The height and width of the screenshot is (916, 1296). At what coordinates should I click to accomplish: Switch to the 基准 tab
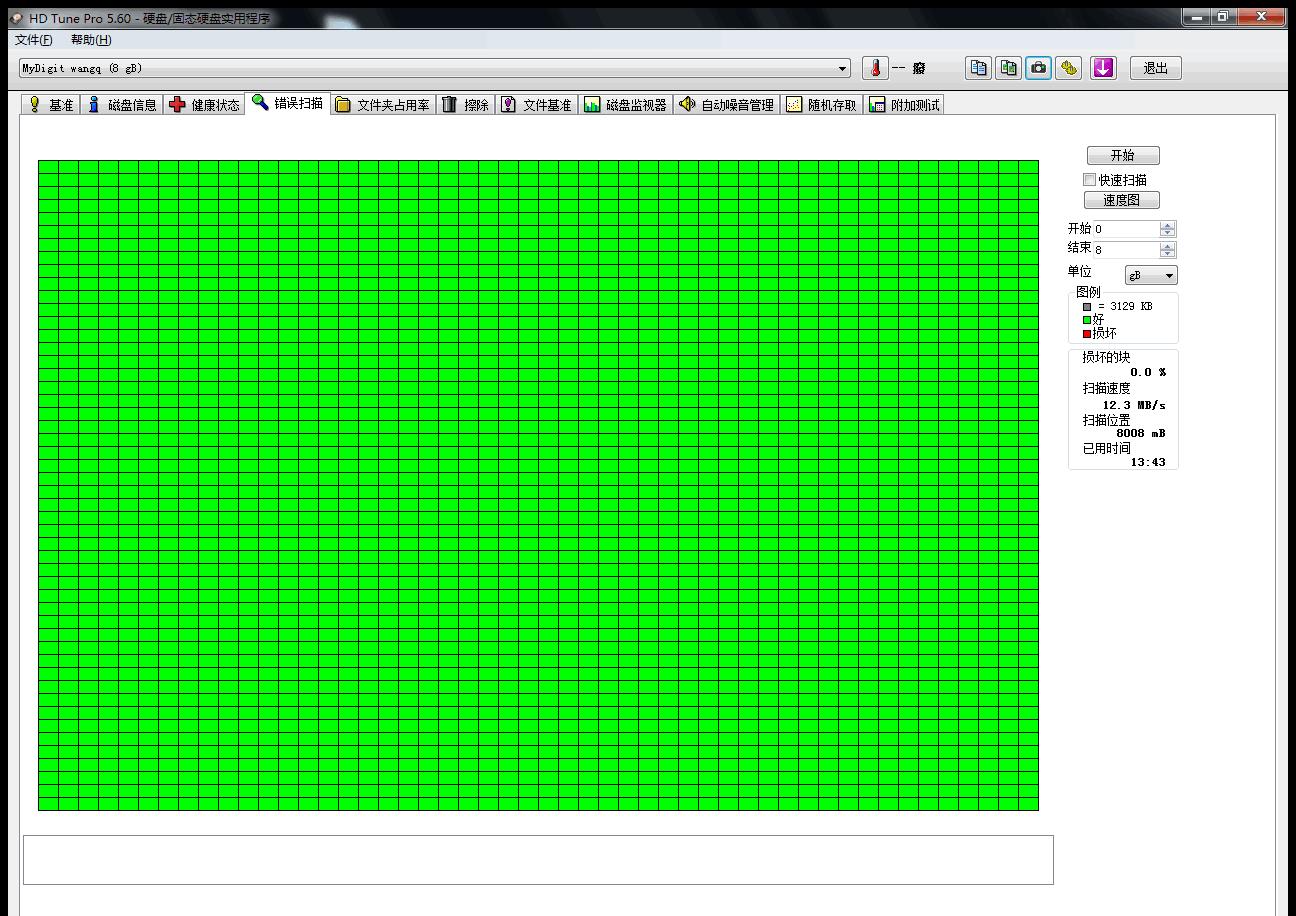pyautogui.click(x=51, y=105)
